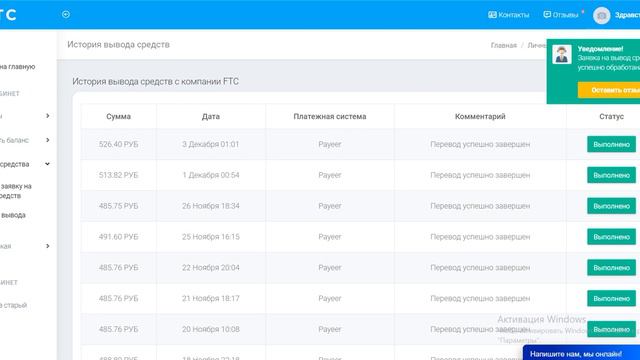Open the Контакты link

click(509, 15)
